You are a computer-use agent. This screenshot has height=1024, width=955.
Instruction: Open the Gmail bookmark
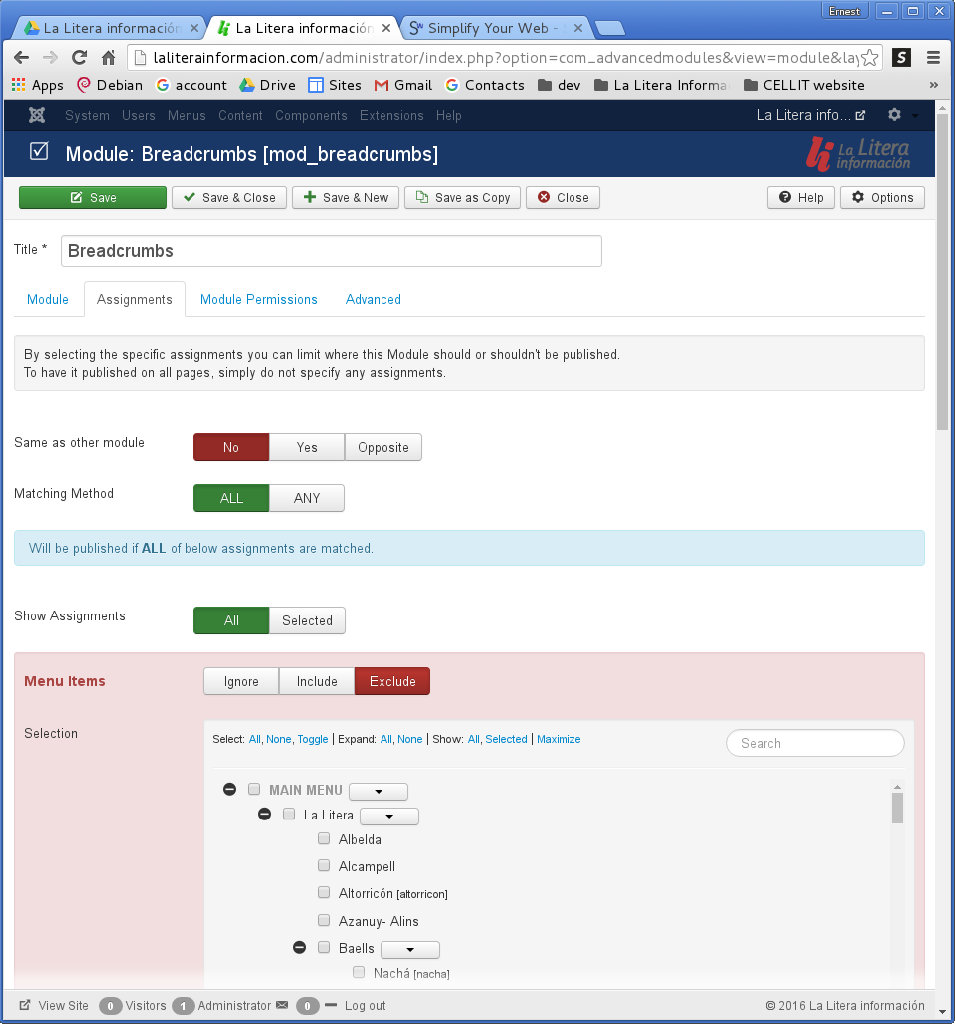point(403,85)
